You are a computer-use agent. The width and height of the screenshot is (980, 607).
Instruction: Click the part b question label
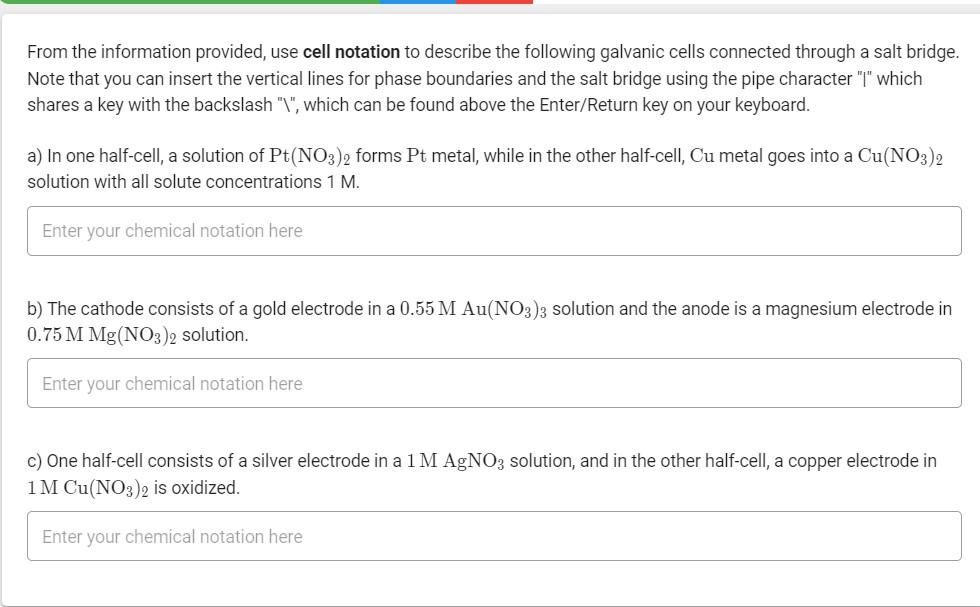click(34, 308)
